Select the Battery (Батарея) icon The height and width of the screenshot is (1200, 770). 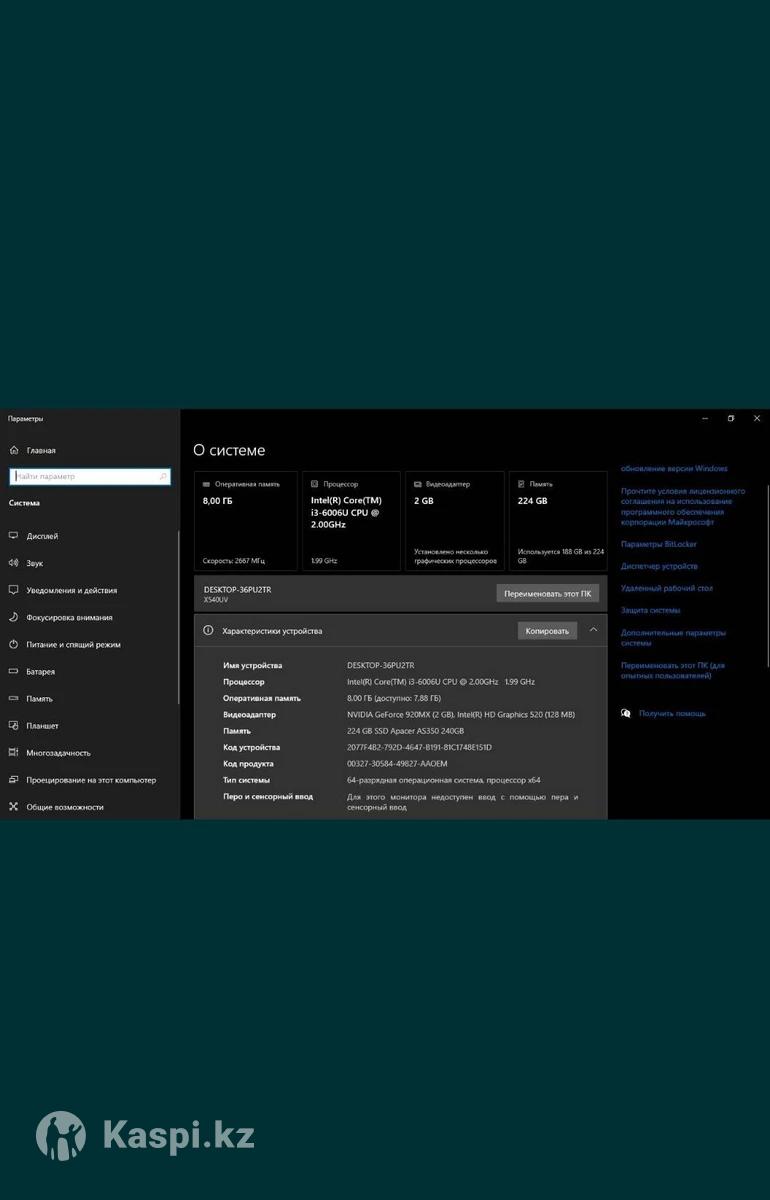(x=14, y=671)
